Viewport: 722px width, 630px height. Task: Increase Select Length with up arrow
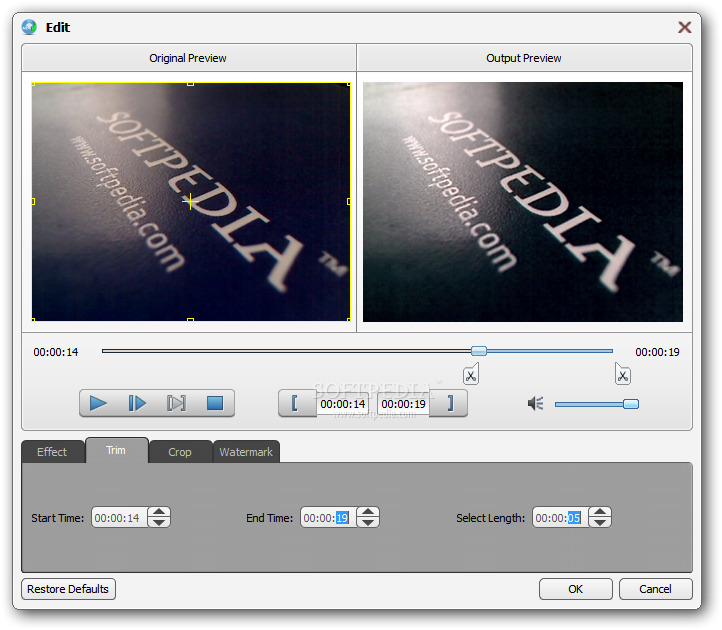click(600, 512)
